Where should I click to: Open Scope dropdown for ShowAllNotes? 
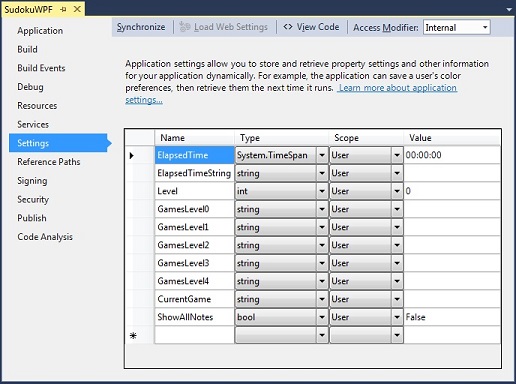(x=397, y=317)
